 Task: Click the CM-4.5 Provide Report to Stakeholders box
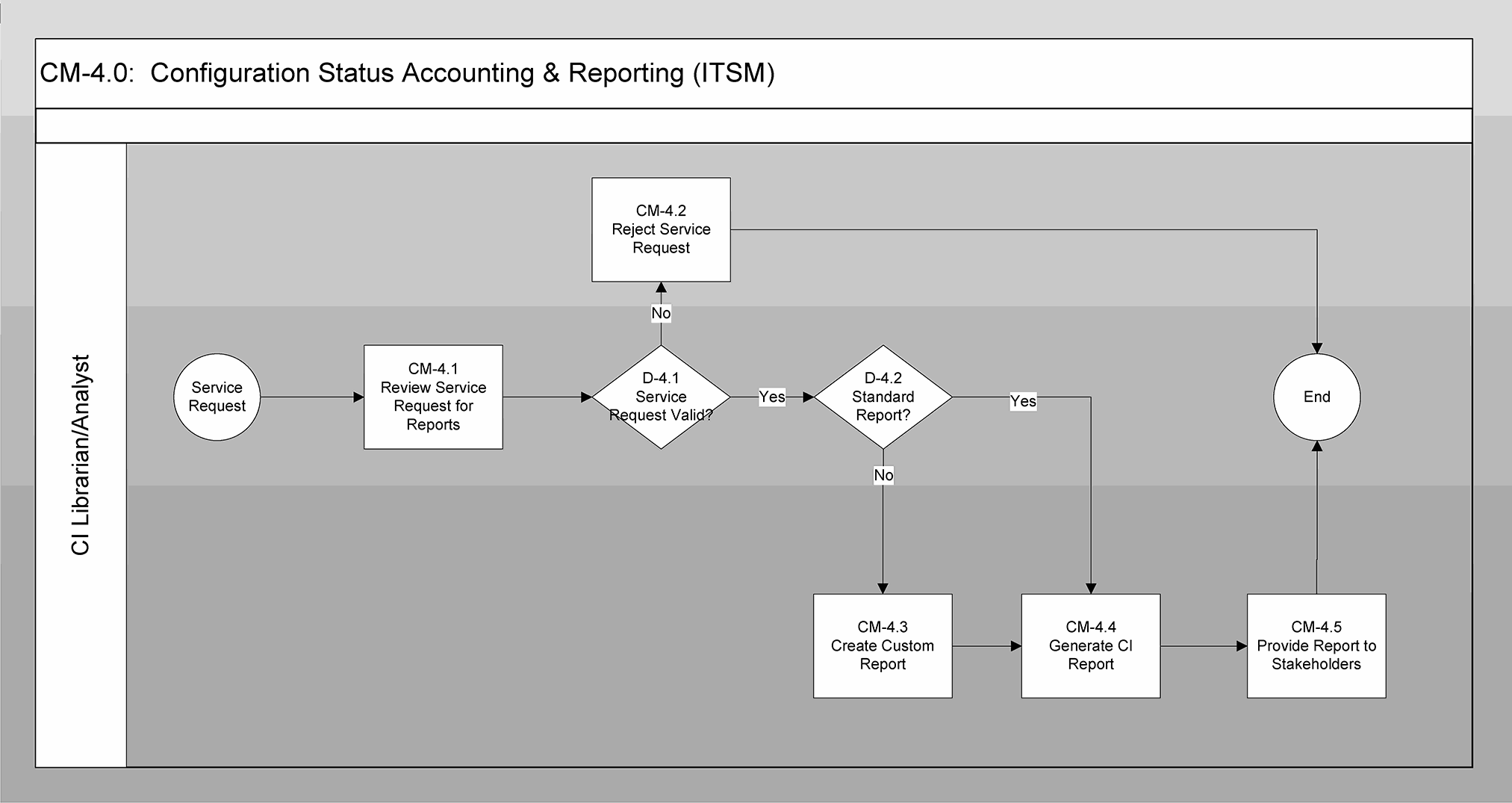[1316, 645]
